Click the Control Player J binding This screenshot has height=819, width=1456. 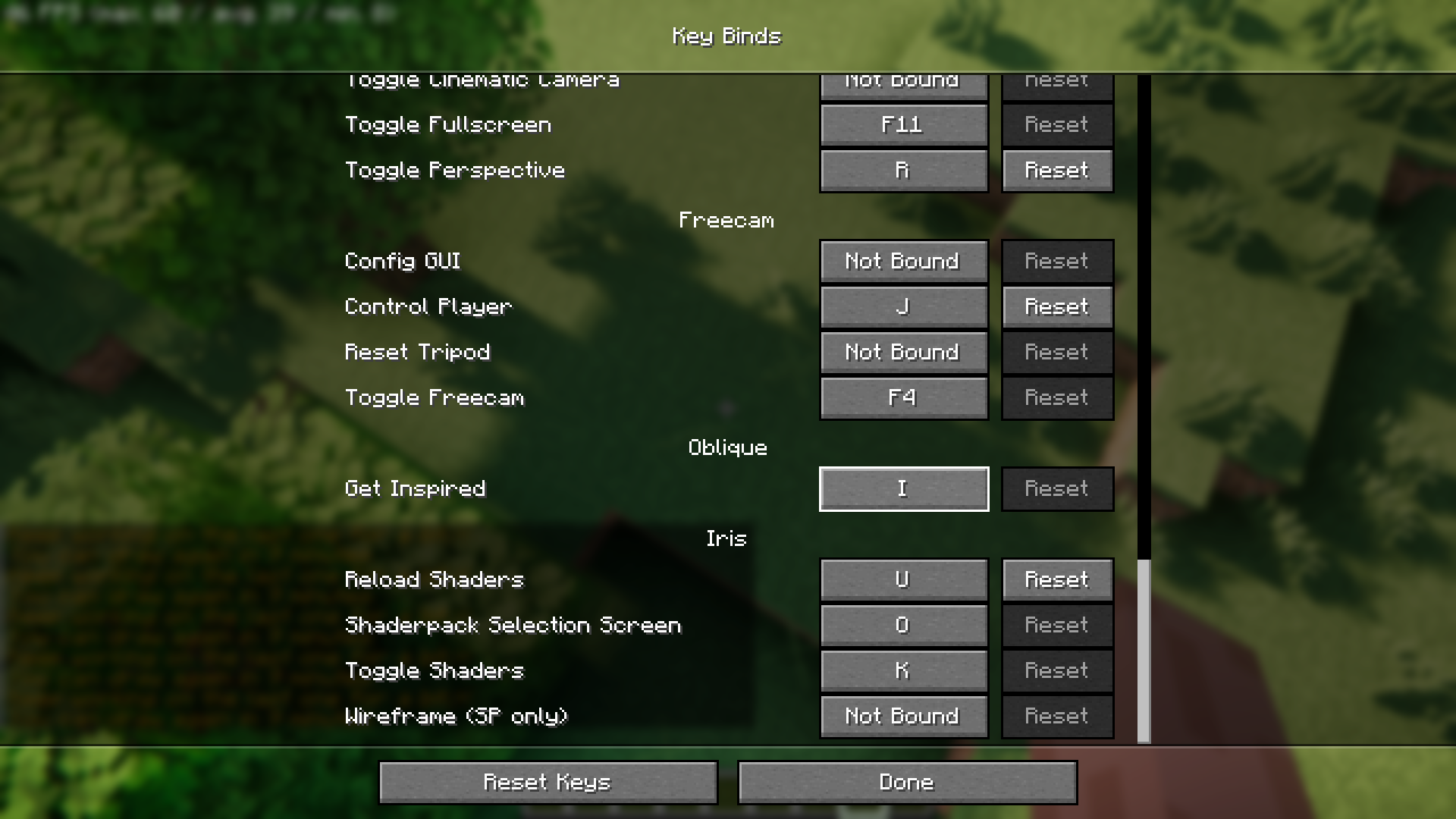coord(902,306)
